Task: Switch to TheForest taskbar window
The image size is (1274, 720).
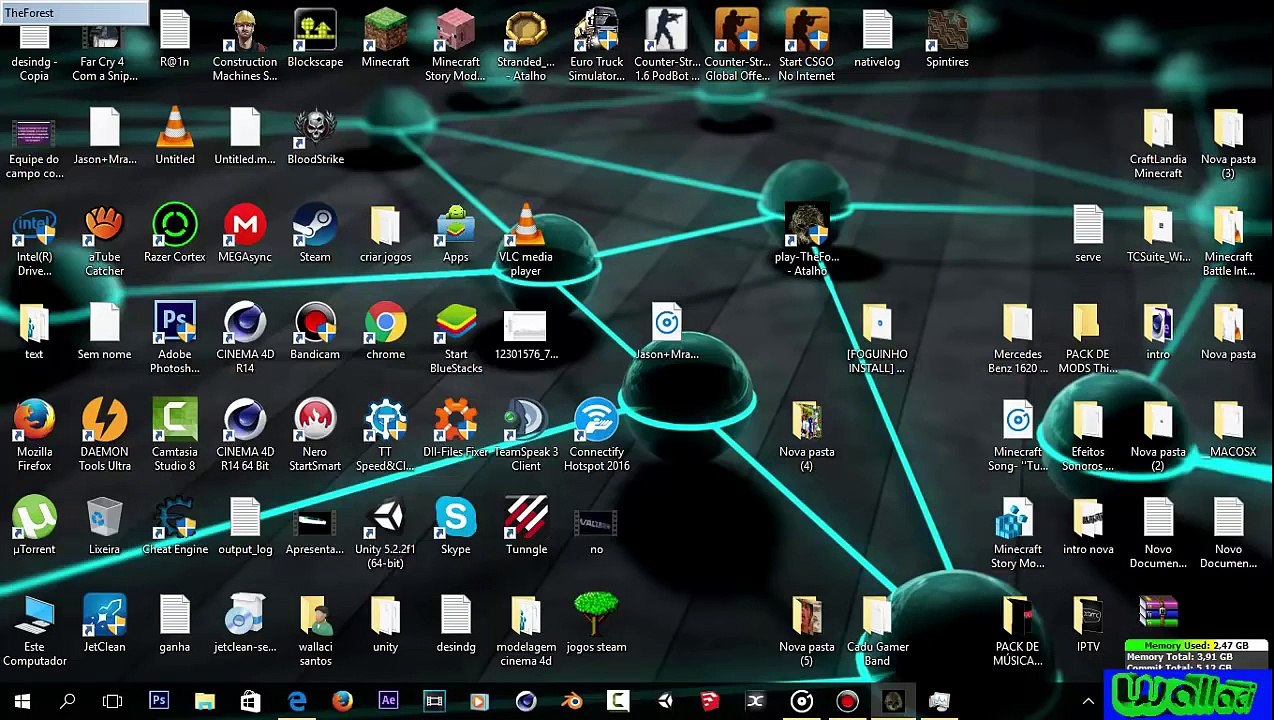Action: coord(893,702)
